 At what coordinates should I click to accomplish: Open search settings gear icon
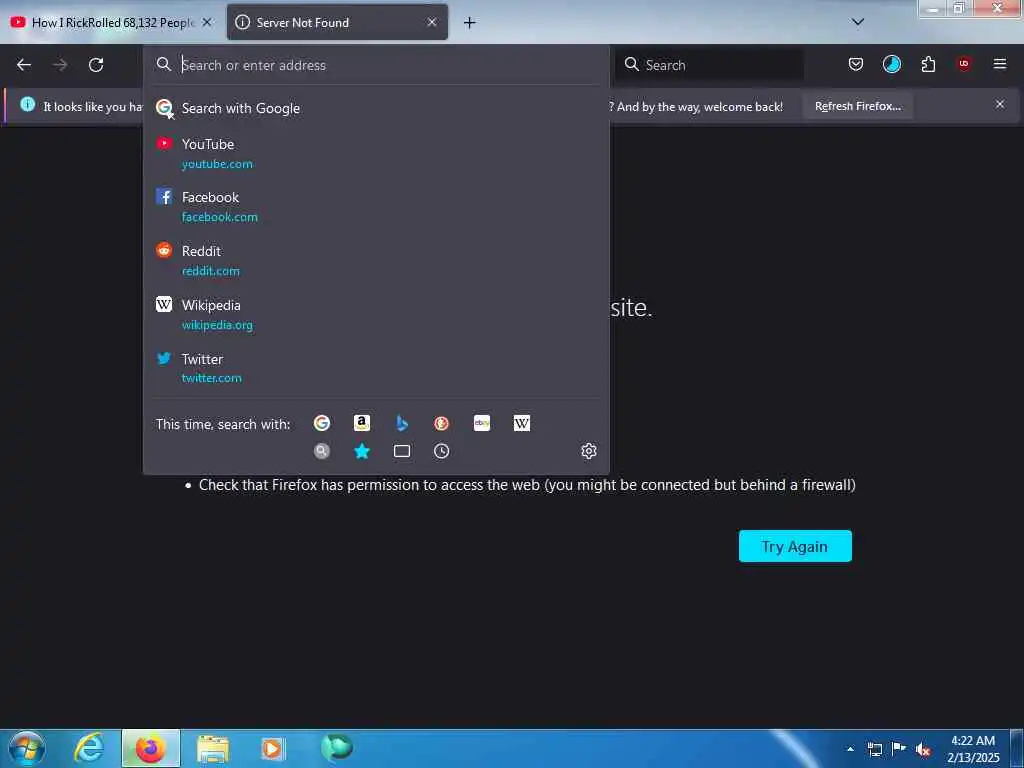tap(588, 451)
